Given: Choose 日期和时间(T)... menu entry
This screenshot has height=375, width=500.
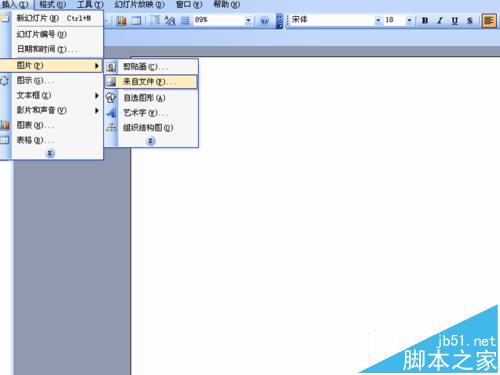Looking at the screenshot, I should pos(52,49).
